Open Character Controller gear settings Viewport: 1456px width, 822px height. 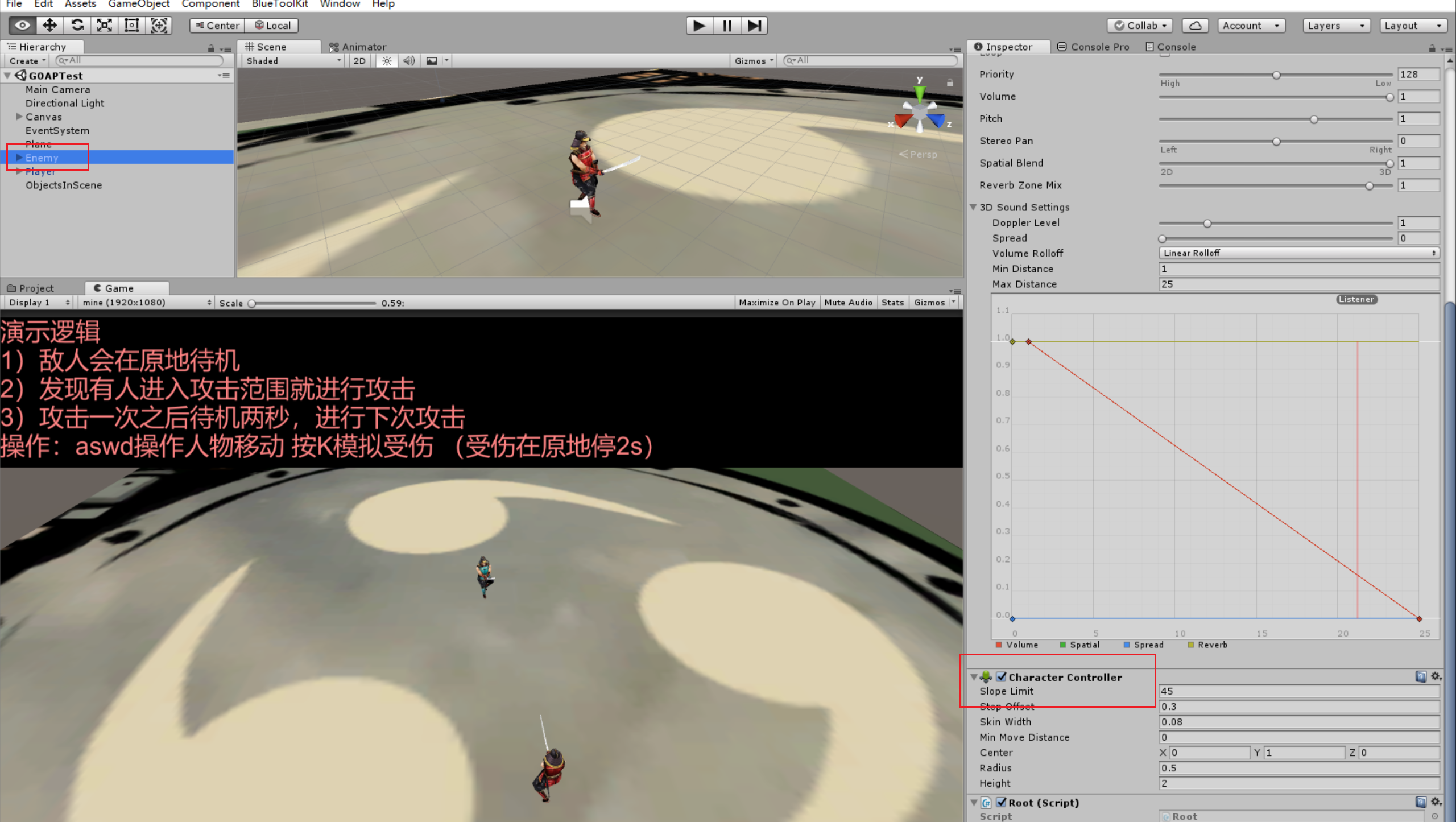click(1436, 676)
